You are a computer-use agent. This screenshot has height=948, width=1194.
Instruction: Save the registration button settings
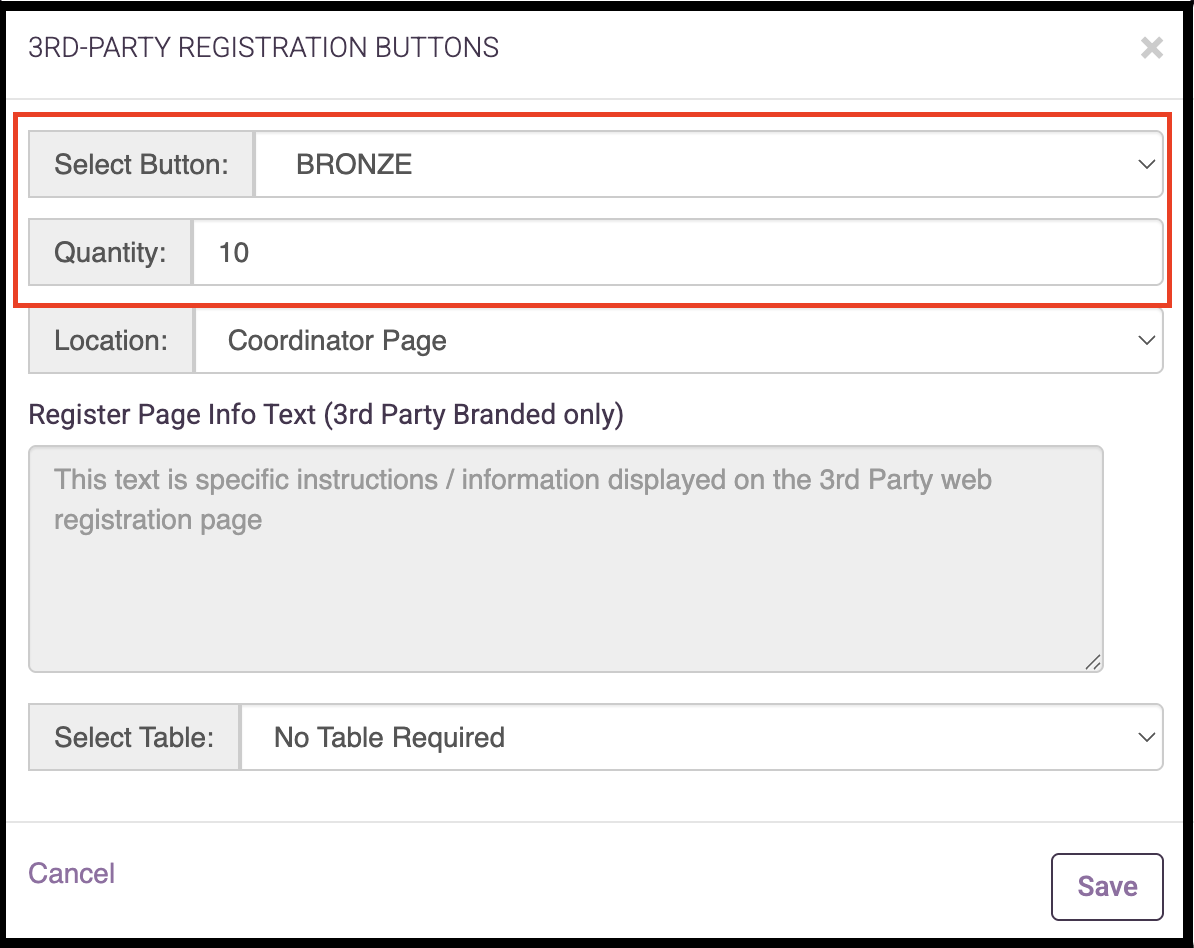click(x=1107, y=887)
